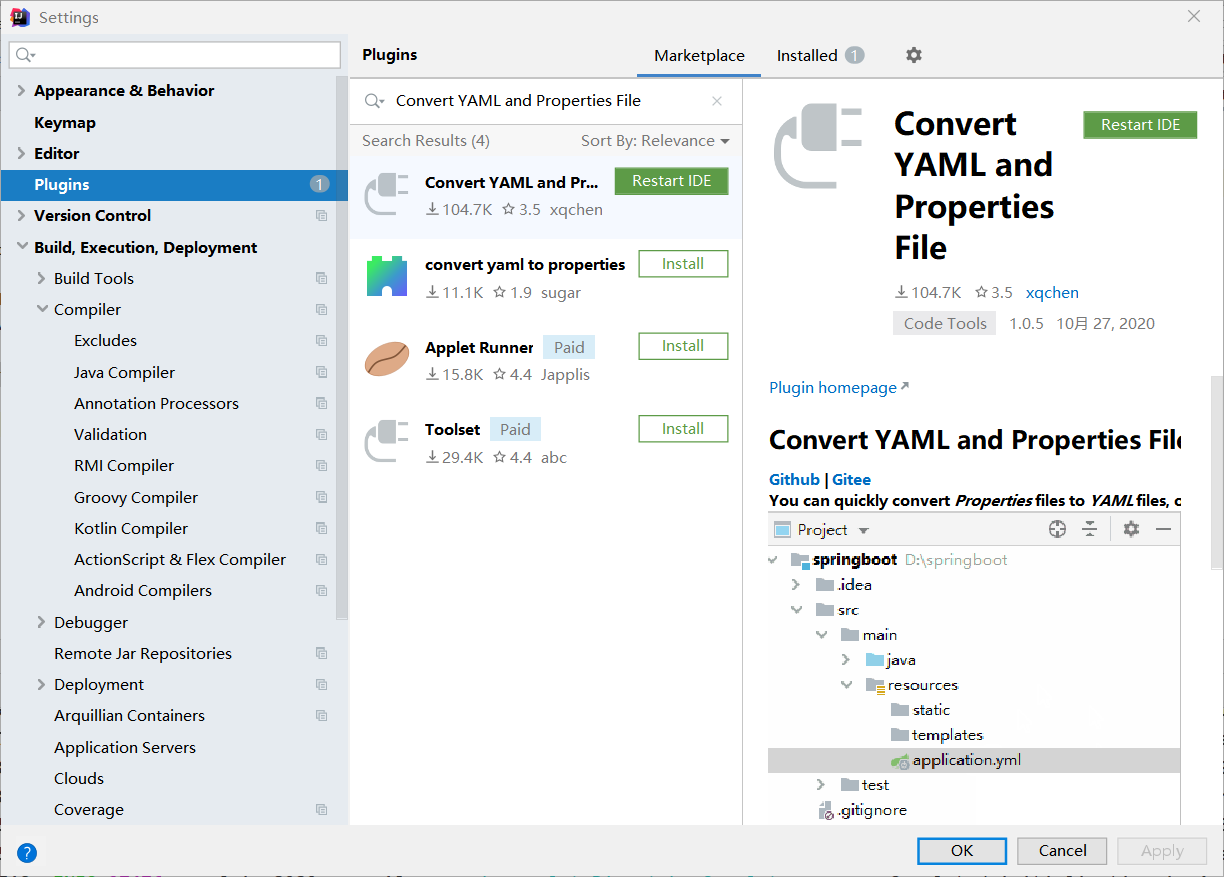Viewport: 1224px width, 877px height.
Task: Click the settings search field magnifier icon
Action: pos(26,55)
